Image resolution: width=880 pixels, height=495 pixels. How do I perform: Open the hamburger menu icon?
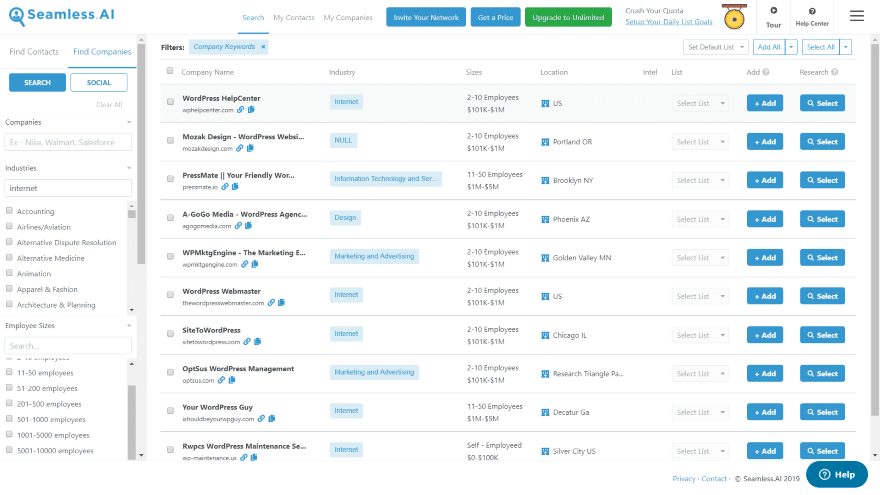tap(856, 16)
